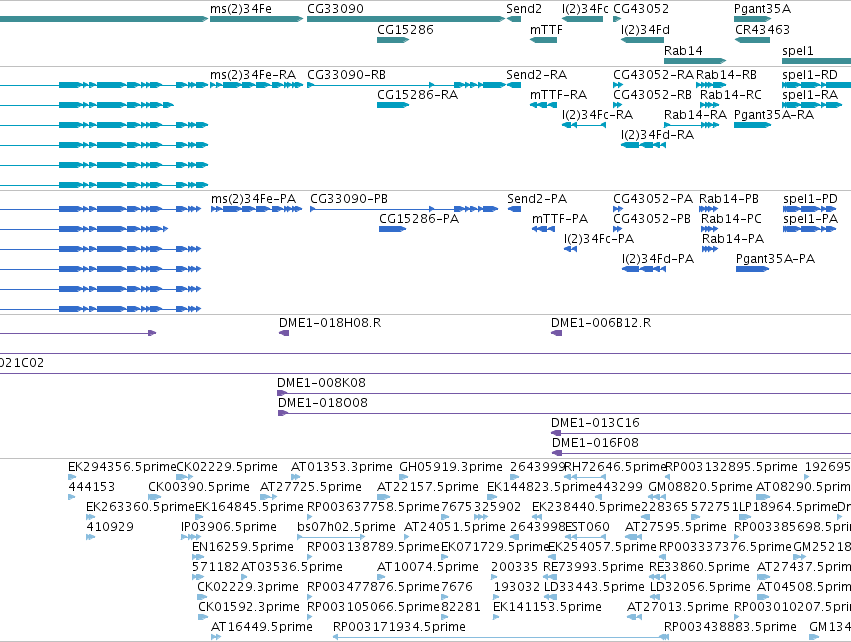The image size is (851, 642).
Task: Select the mTTF gene label
Action: click(546, 29)
